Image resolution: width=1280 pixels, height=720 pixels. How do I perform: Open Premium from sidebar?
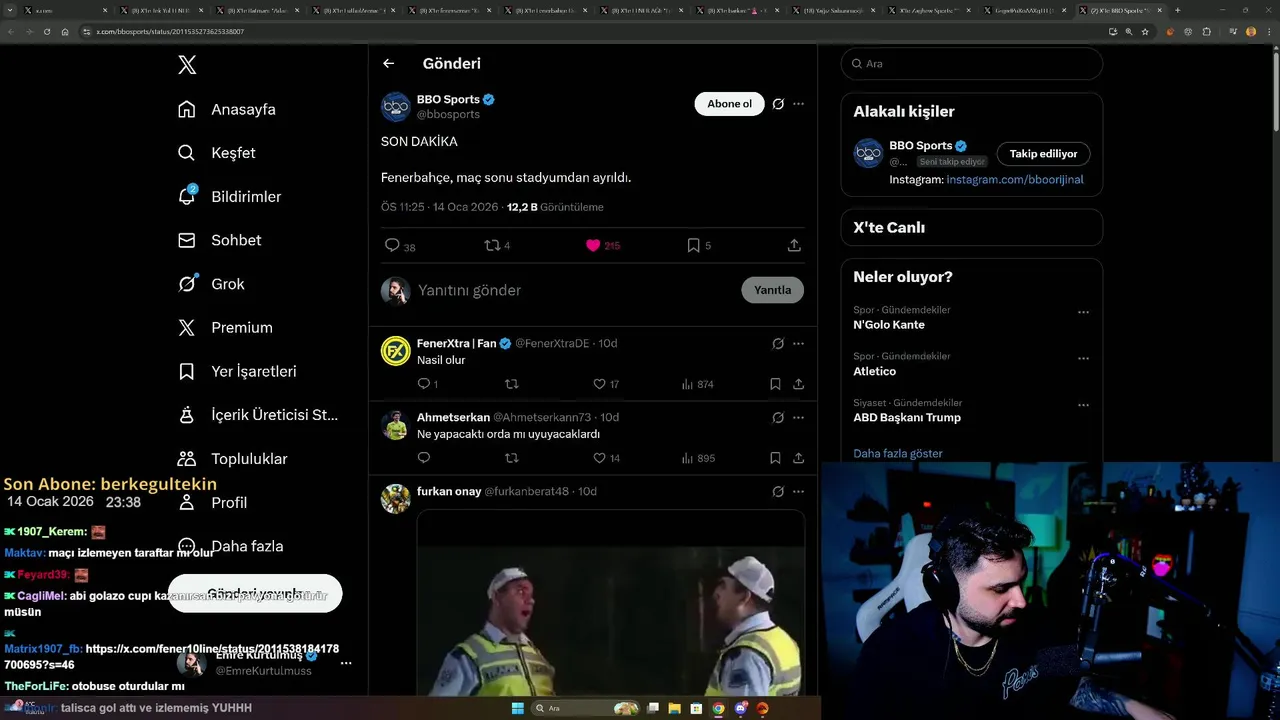tap(225, 327)
